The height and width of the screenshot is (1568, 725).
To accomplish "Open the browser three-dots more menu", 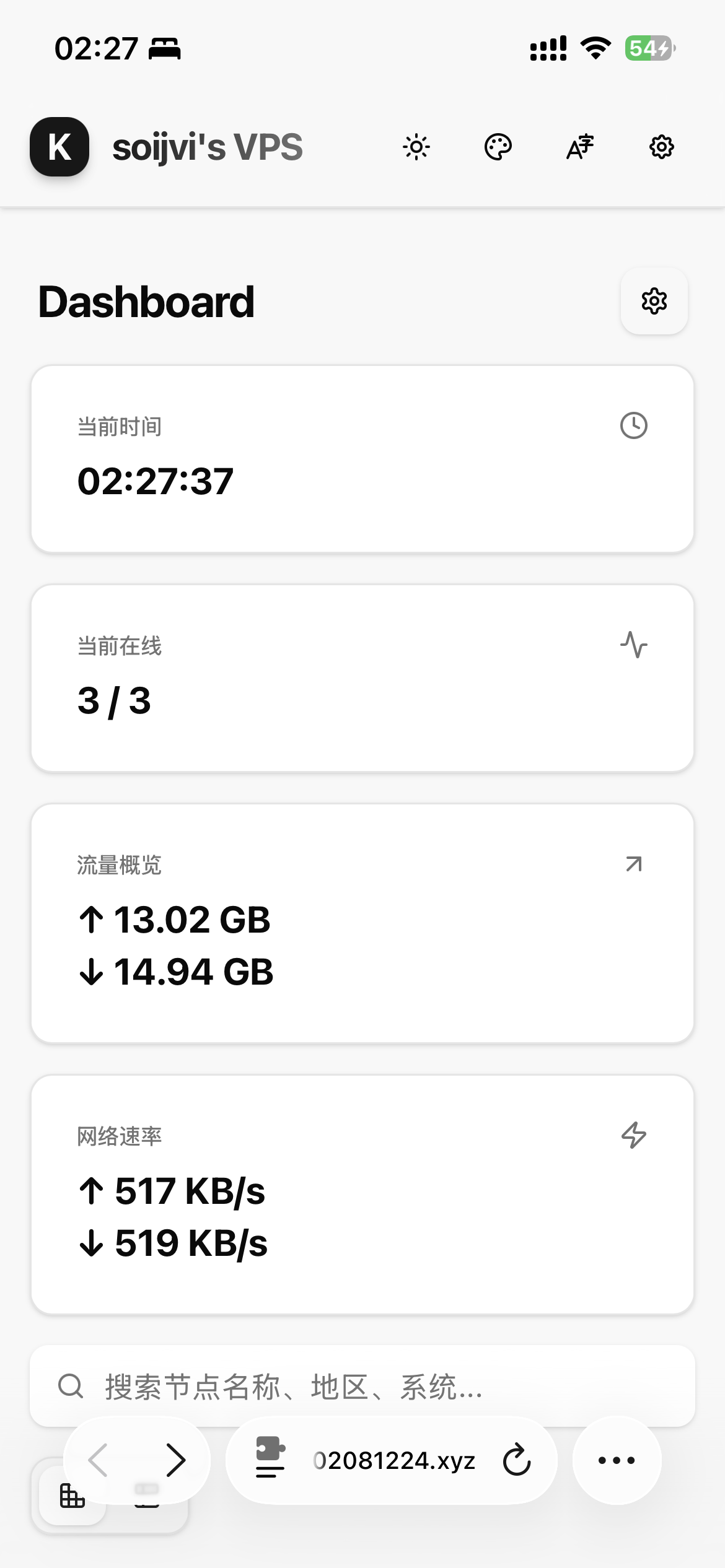I will 617,1460.
